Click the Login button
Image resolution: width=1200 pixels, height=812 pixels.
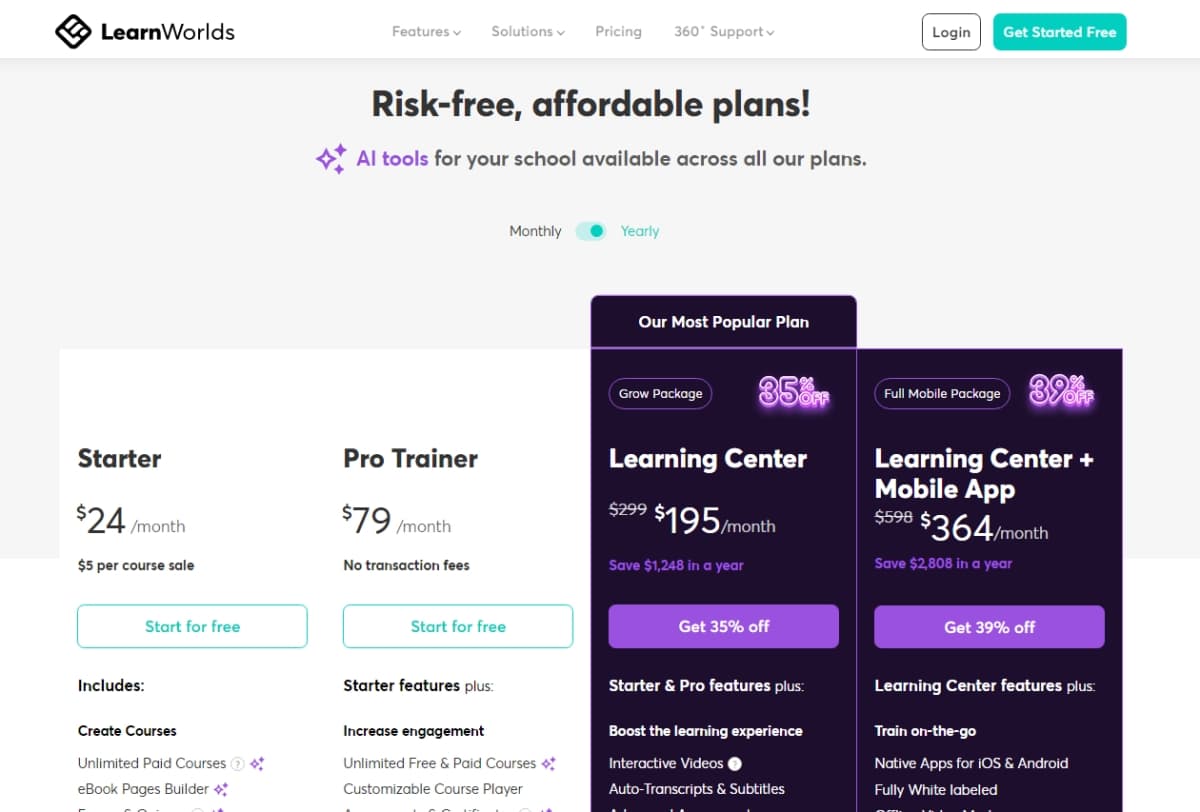click(951, 32)
